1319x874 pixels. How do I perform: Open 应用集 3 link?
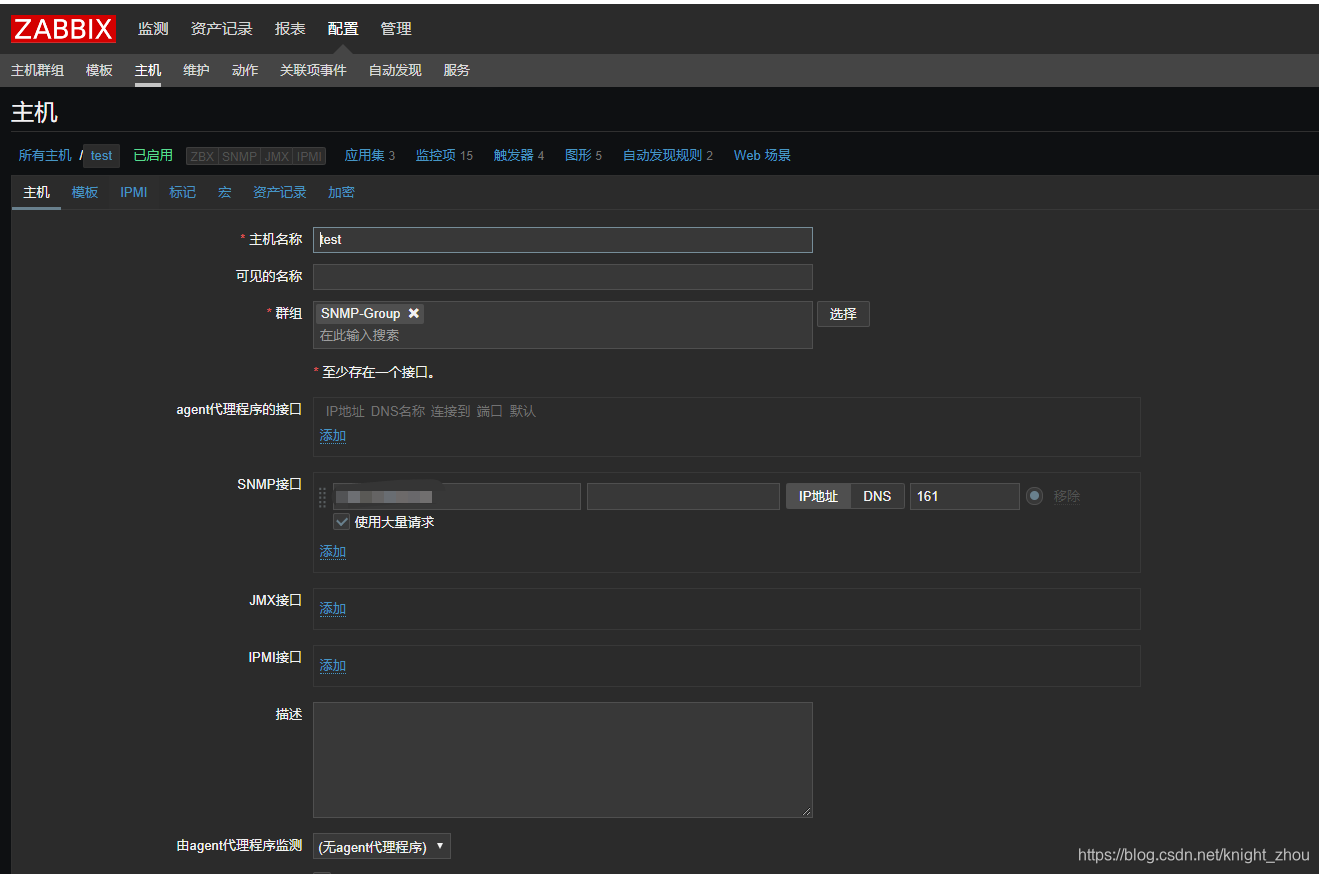tap(369, 155)
